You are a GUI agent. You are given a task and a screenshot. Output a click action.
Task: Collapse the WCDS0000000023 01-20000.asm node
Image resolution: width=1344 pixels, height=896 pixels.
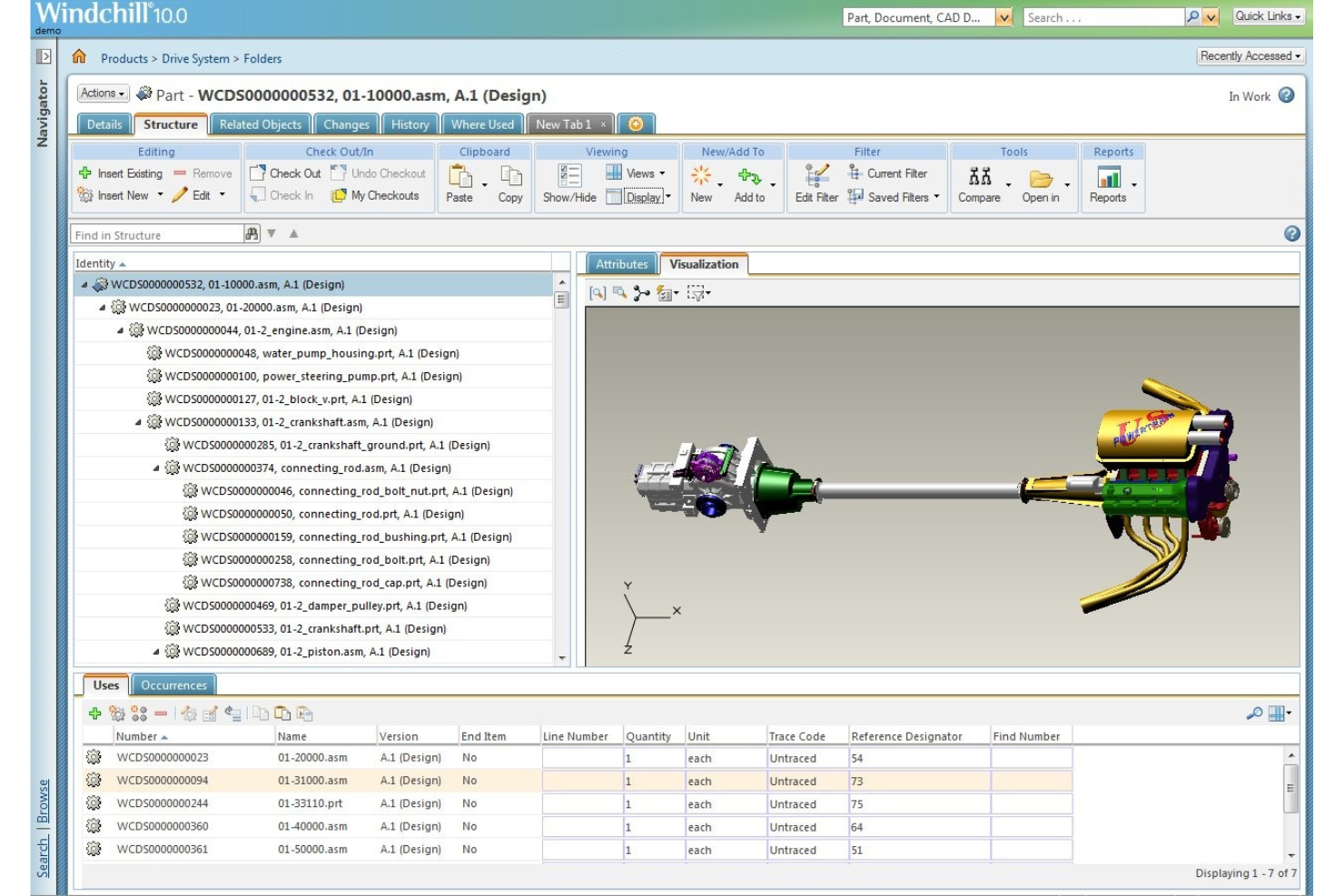103,308
